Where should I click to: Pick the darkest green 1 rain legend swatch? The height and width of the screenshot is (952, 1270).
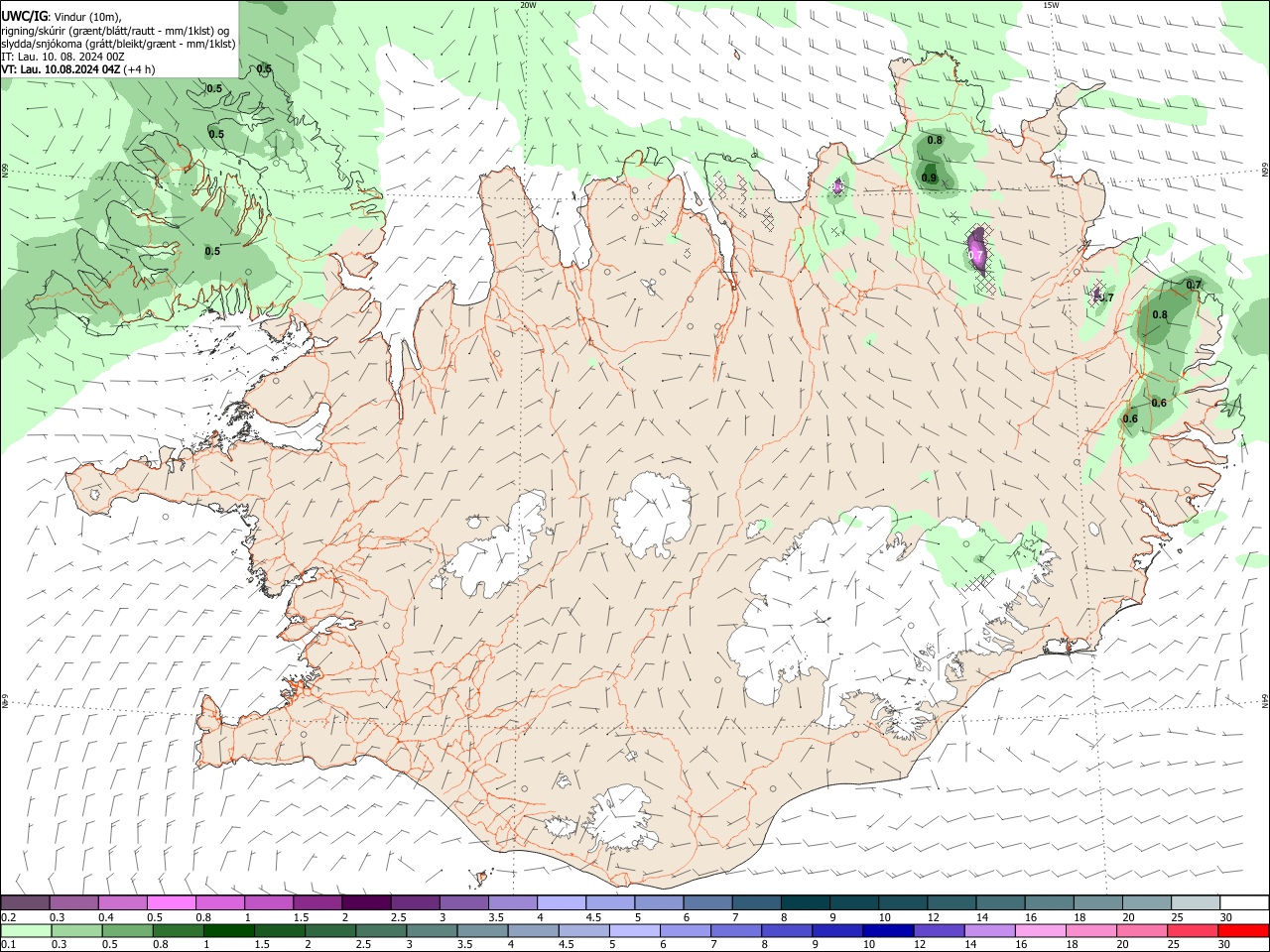click(x=229, y=930)
